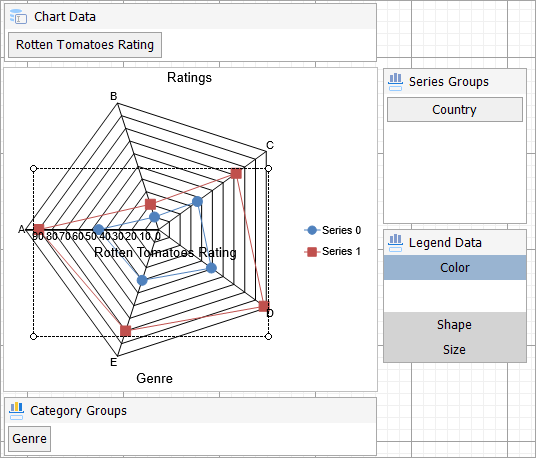Click the Category Groups chart icon
Screen dimensions: 536x458
click(16, 411)
